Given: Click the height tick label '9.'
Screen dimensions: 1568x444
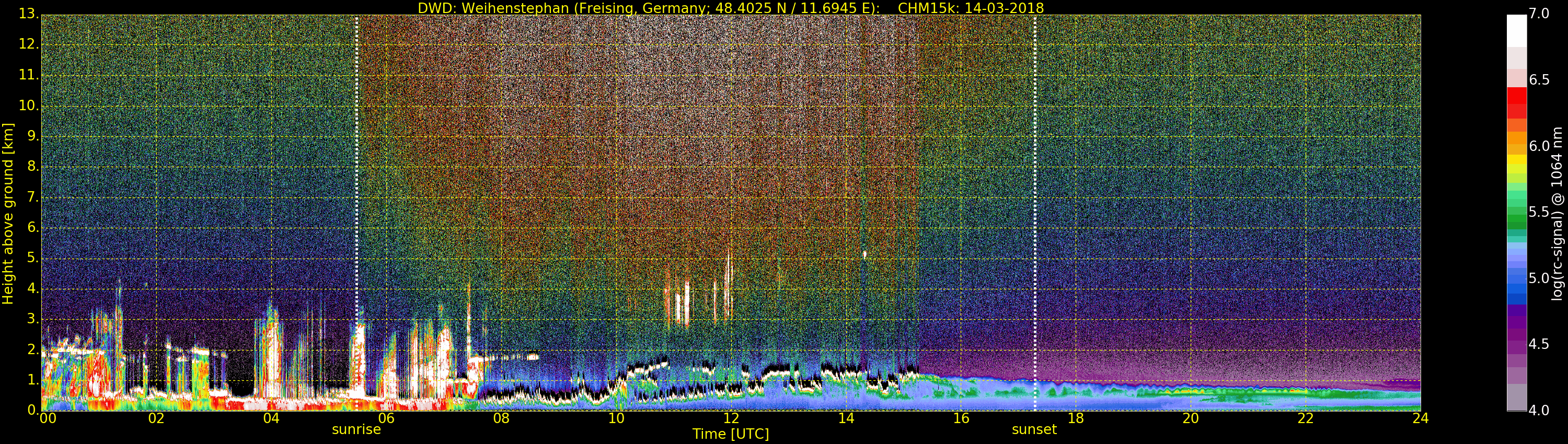Looking at the screenshot, I should 32,136.
